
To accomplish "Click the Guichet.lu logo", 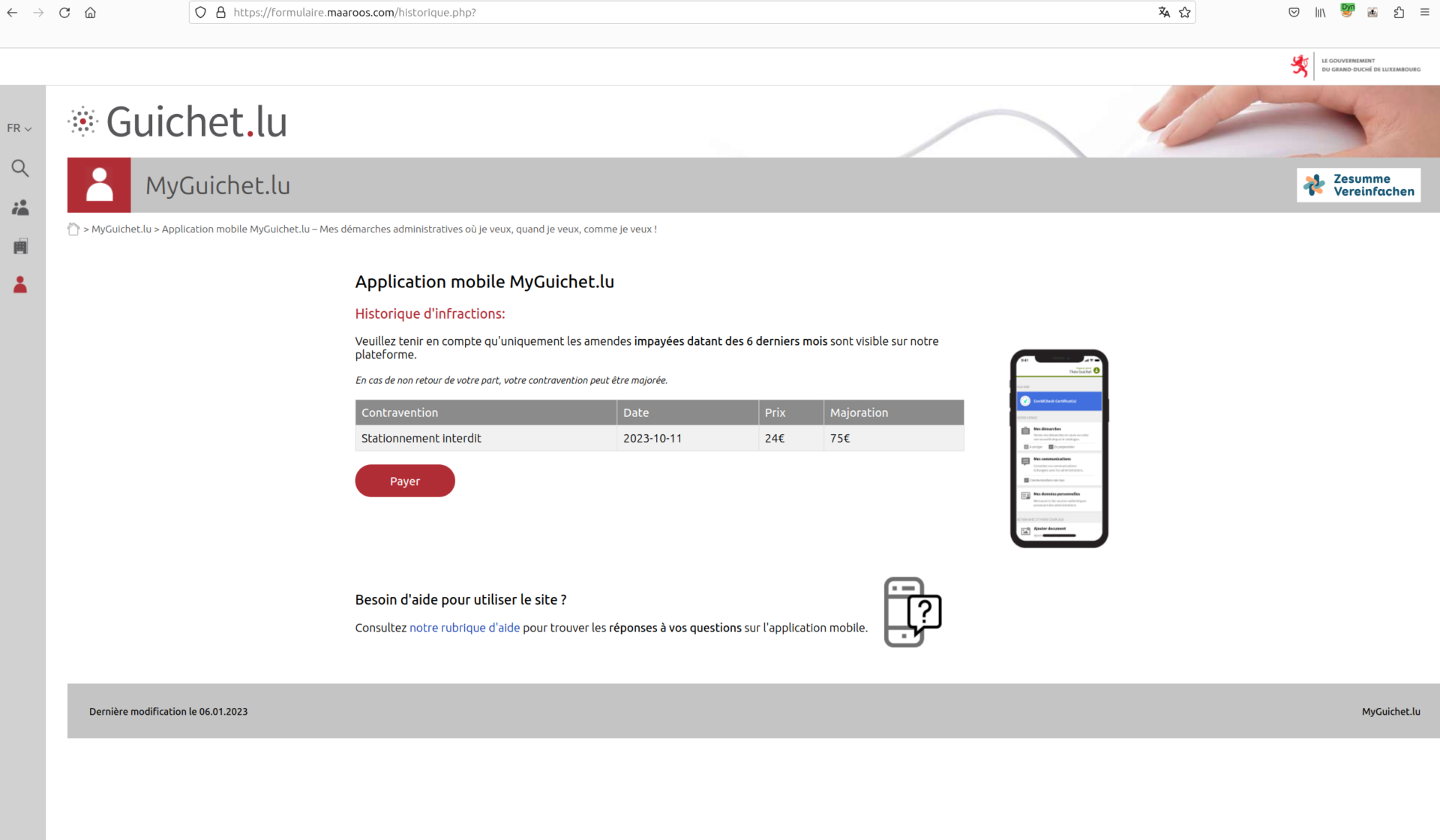I will (178, 121).
